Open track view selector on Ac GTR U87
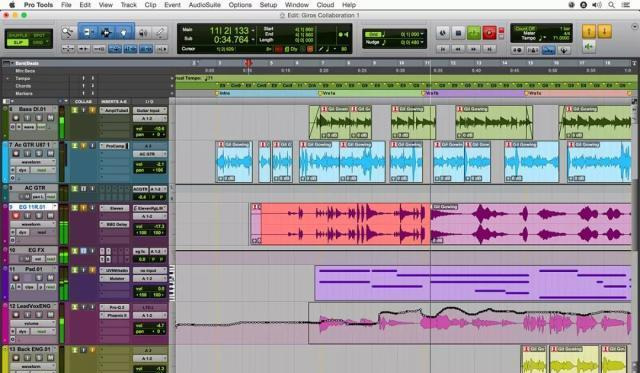 (33, 162)
